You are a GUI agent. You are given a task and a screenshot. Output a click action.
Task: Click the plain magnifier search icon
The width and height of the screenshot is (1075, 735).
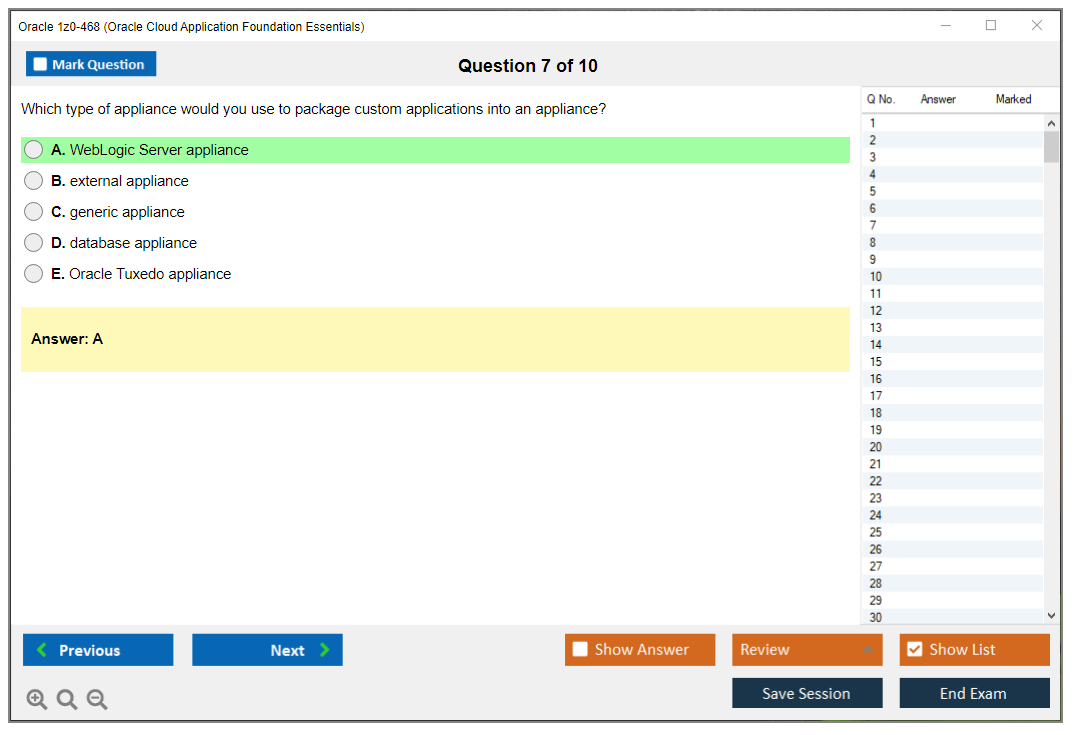click(x=66, y=699)
